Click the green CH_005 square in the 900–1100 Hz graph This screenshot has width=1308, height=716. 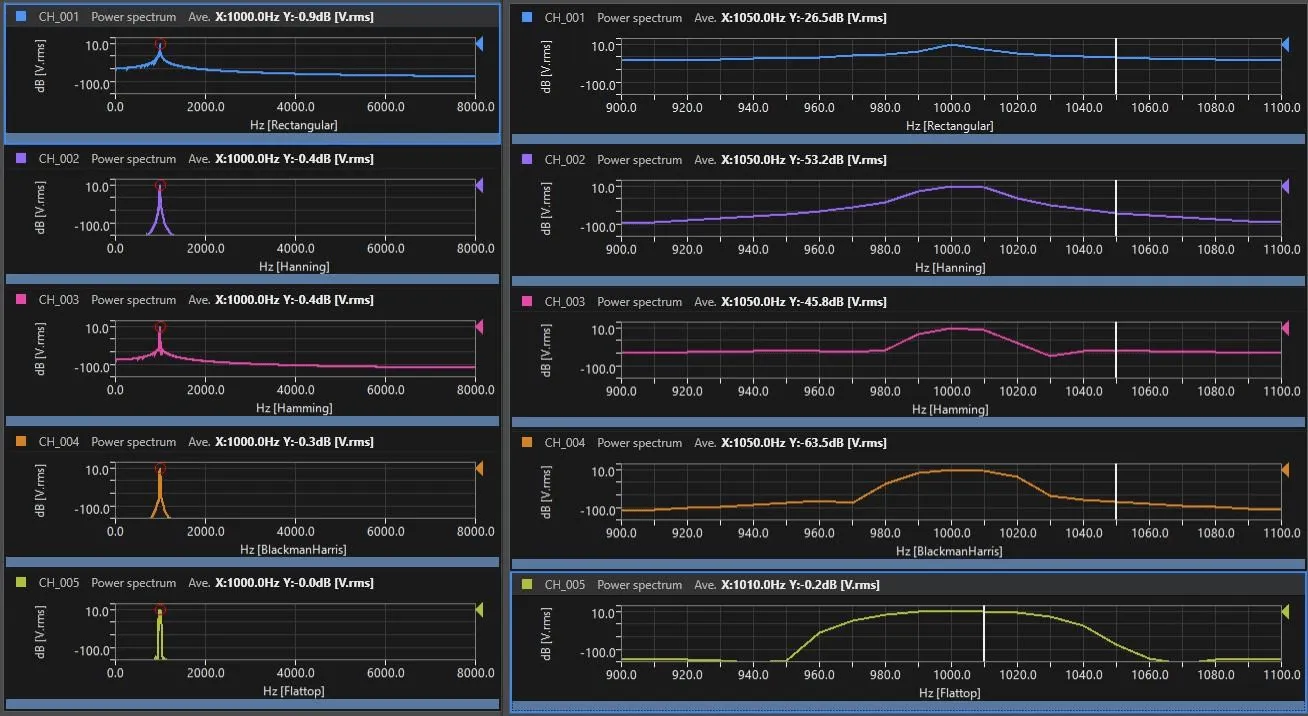click(x=526, y=584)
